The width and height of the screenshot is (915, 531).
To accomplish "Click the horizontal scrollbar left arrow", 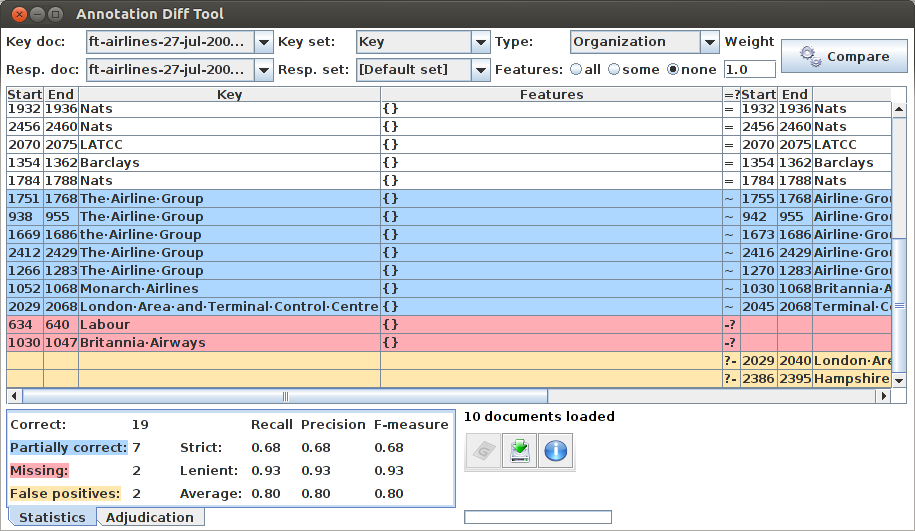I will pyautogui.click(x=15, y=396).
